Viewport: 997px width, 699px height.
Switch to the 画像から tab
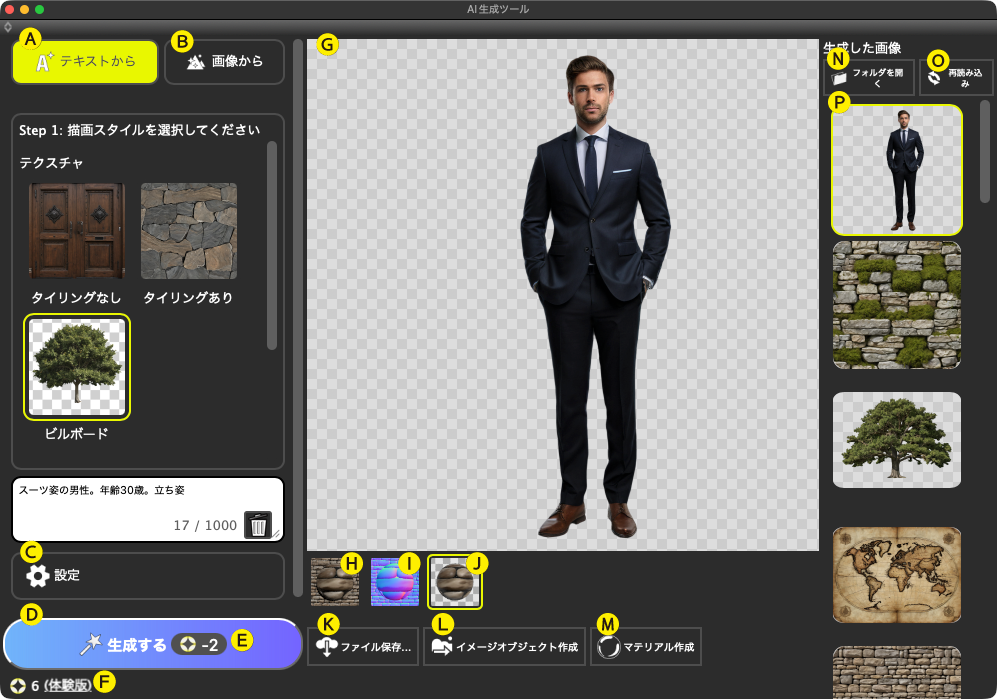tap(224, 62)
